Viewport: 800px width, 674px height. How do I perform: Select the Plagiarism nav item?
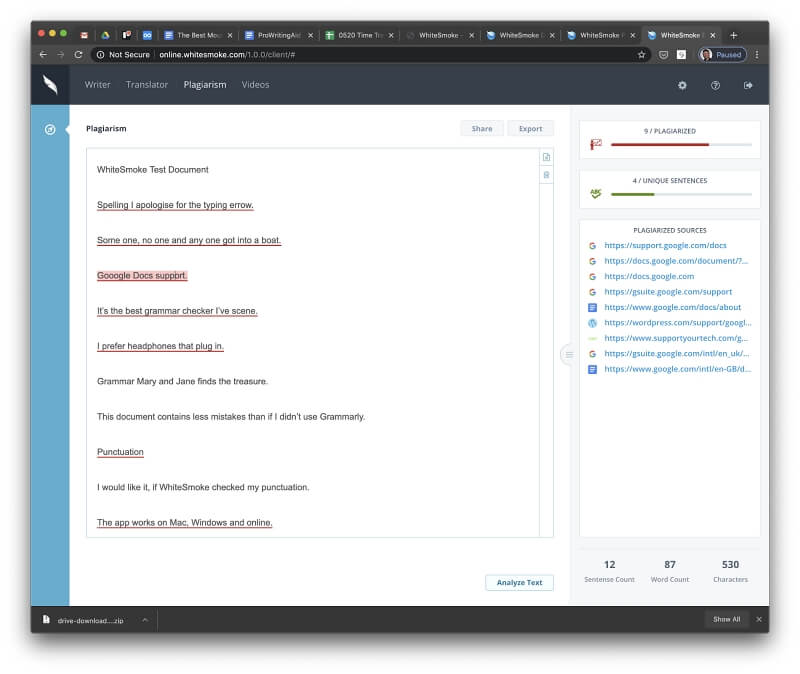click(x=205, y=85)
